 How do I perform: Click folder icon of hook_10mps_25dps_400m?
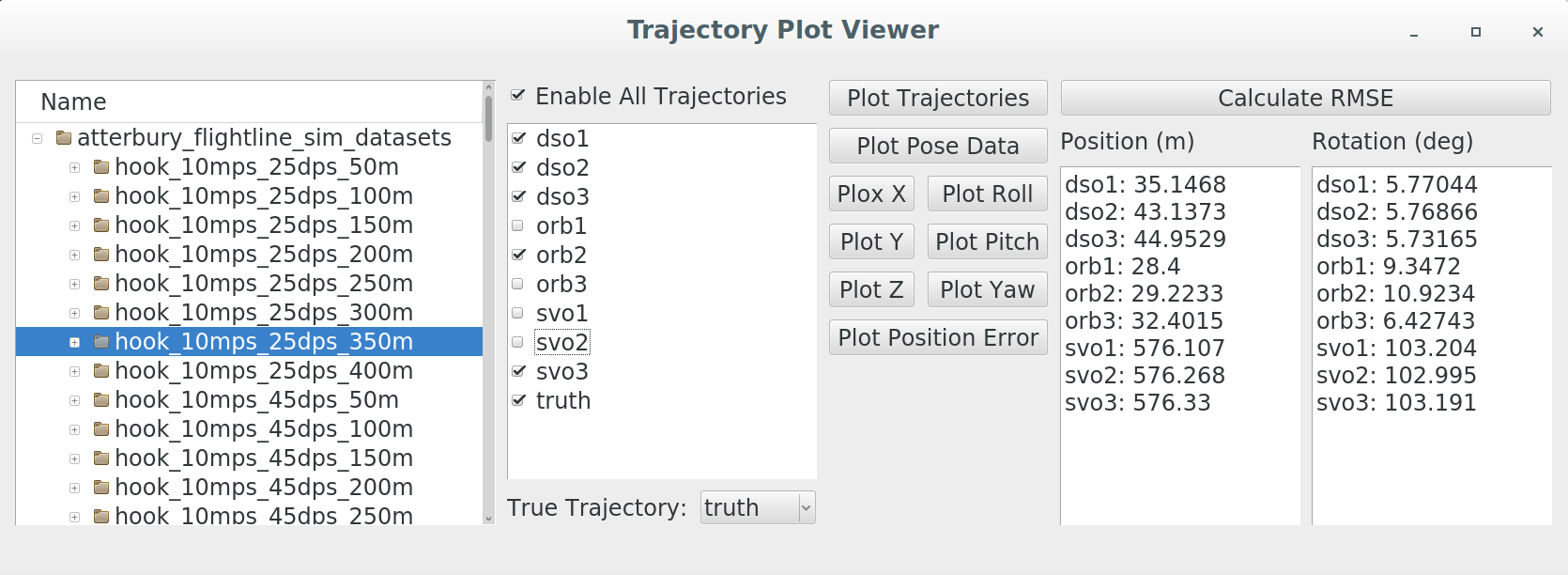(101, 371)
